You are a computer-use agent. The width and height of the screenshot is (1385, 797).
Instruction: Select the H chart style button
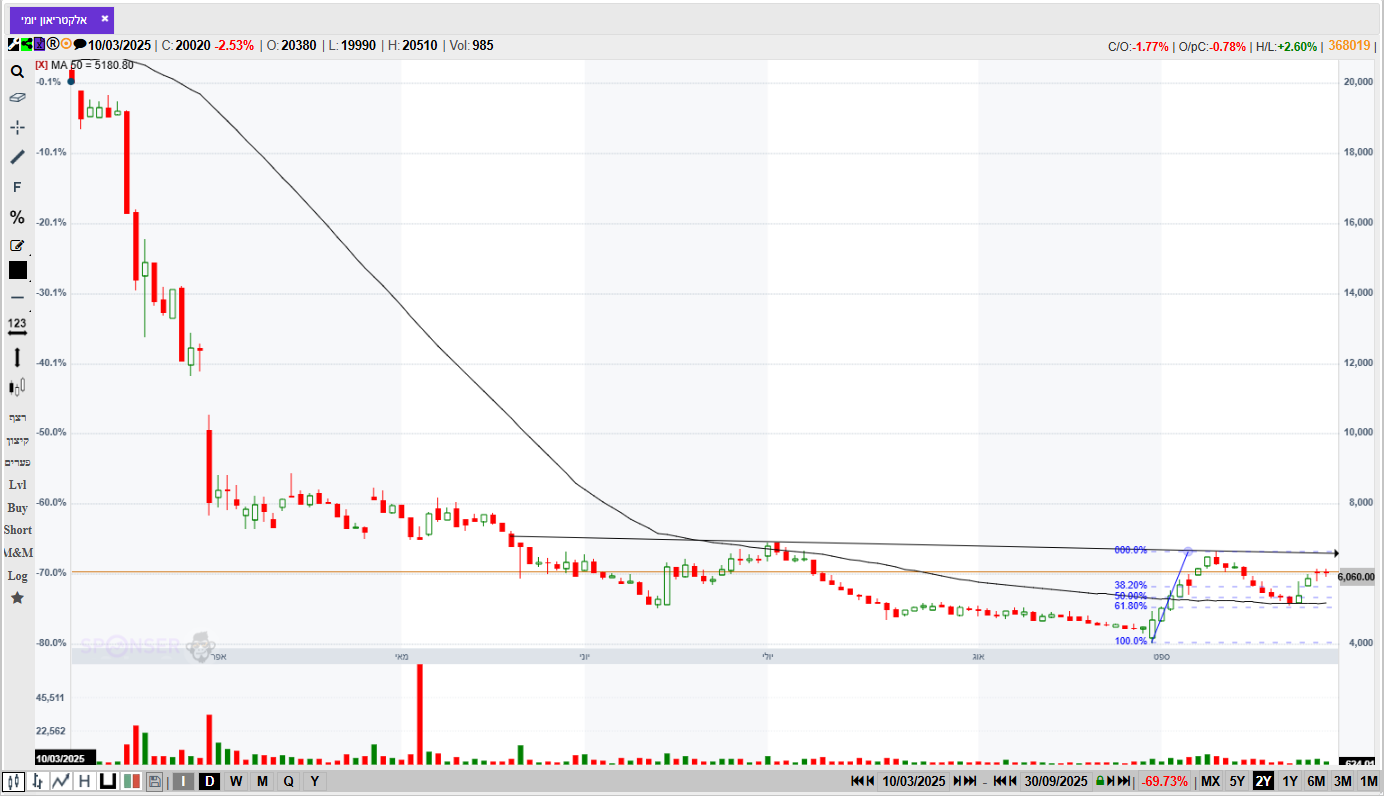tap(84, 781)
